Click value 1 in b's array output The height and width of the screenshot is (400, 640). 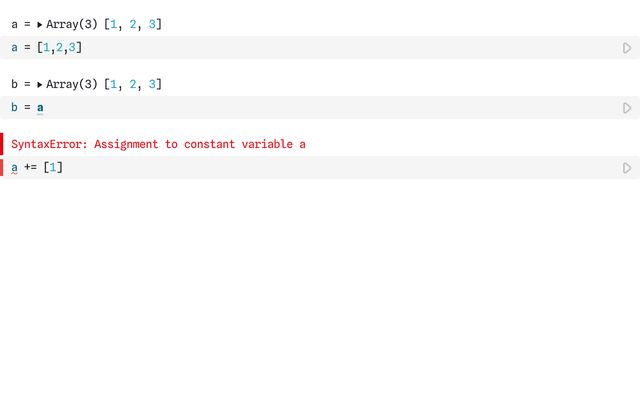point(113,84)
